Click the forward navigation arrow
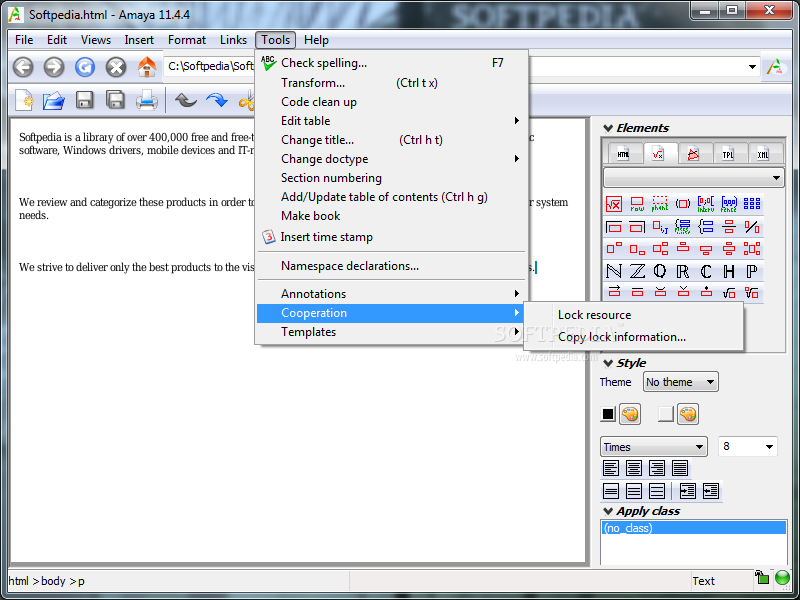 coord(54,67)
